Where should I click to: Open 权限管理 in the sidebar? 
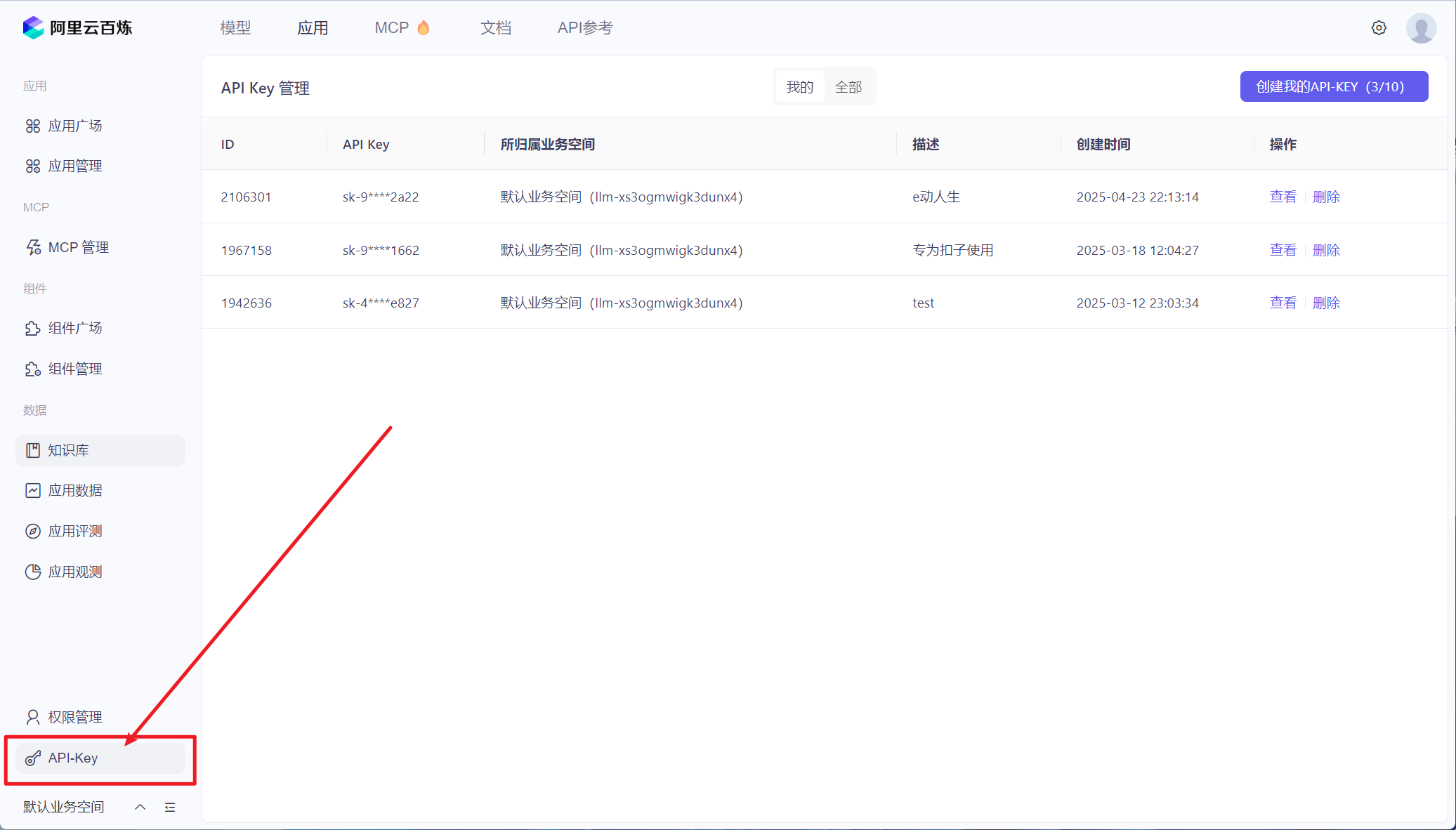tap(74, 717)
